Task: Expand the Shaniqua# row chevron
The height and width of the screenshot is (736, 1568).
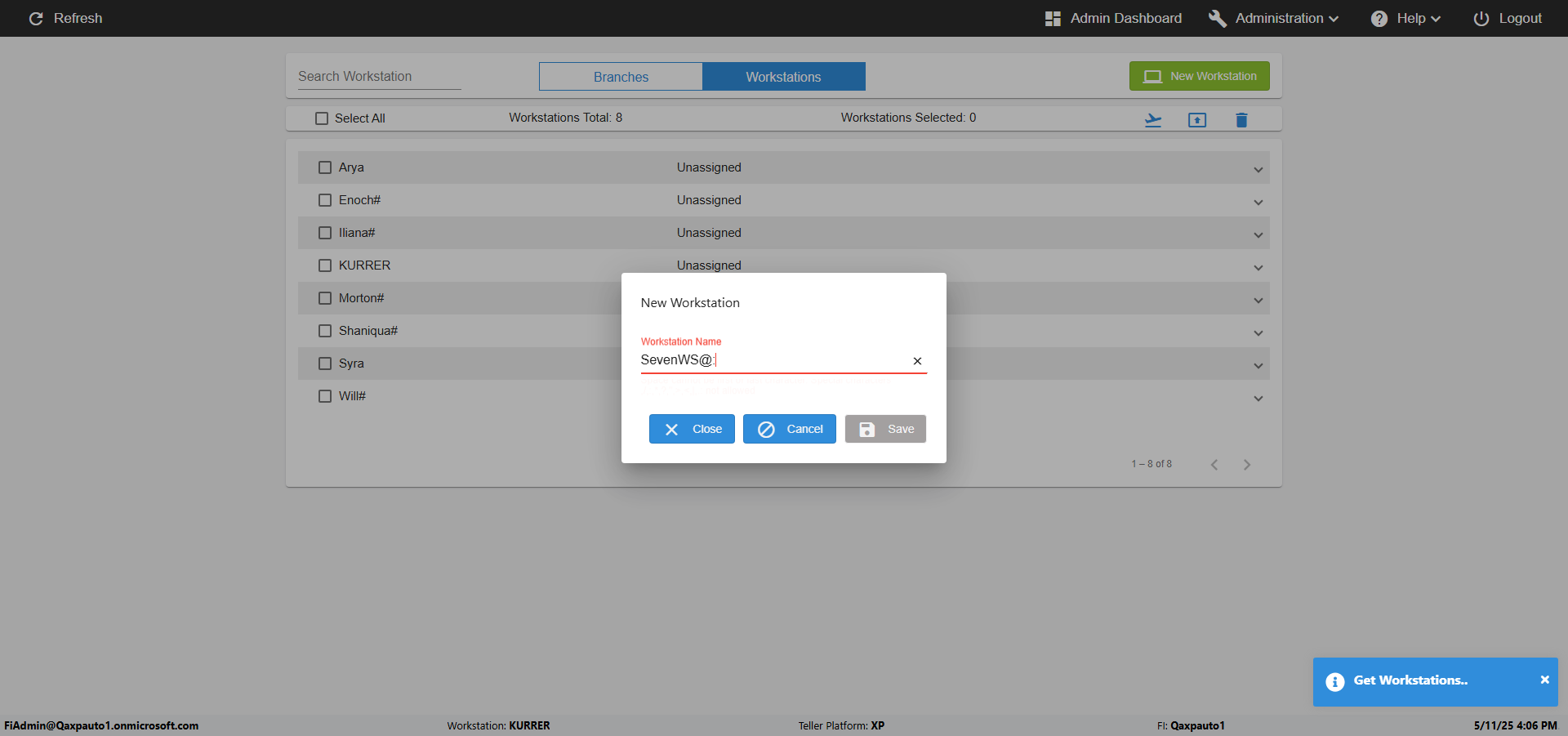Action: point(1258,333)
